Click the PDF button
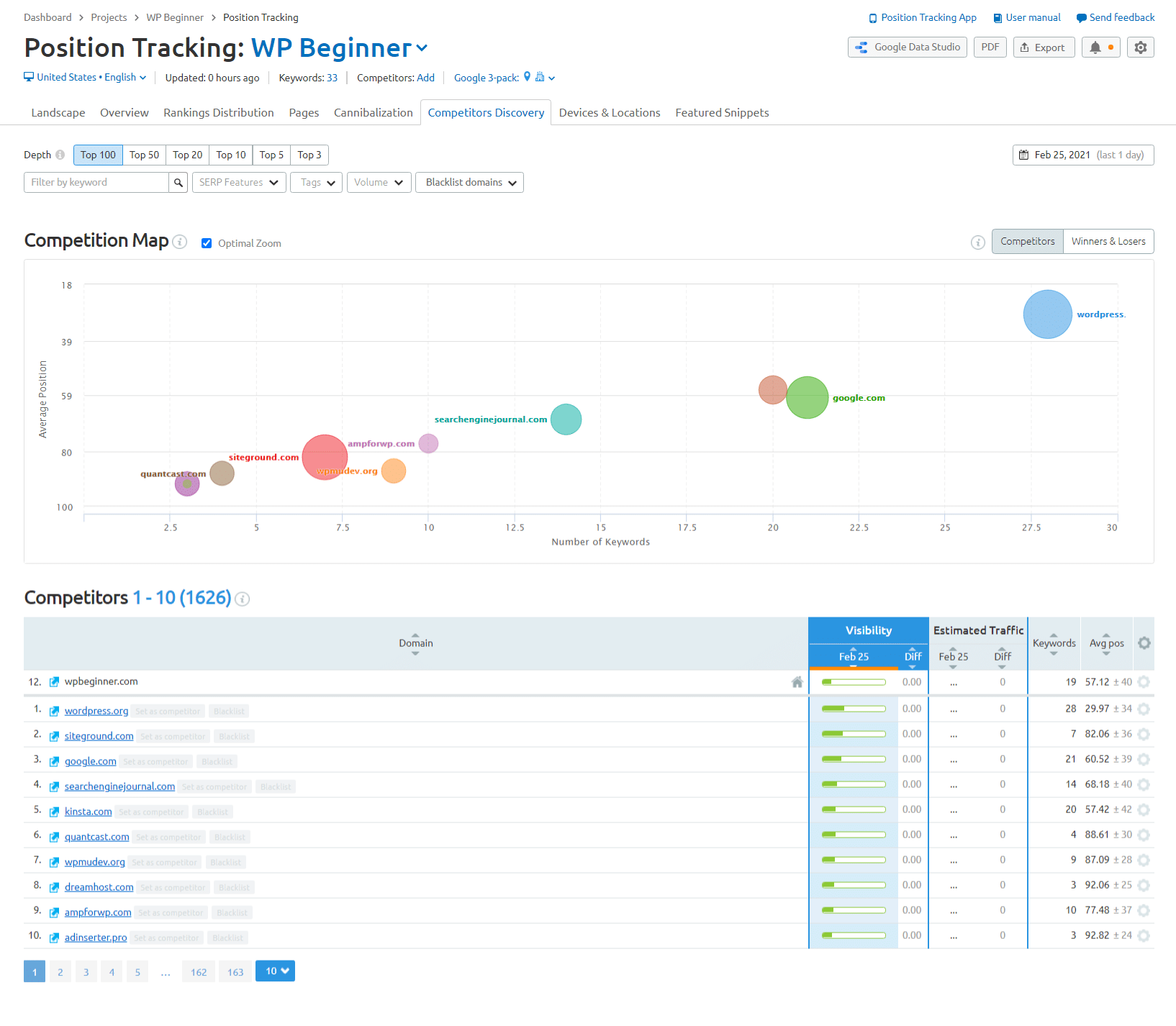 tap(990, 47)
